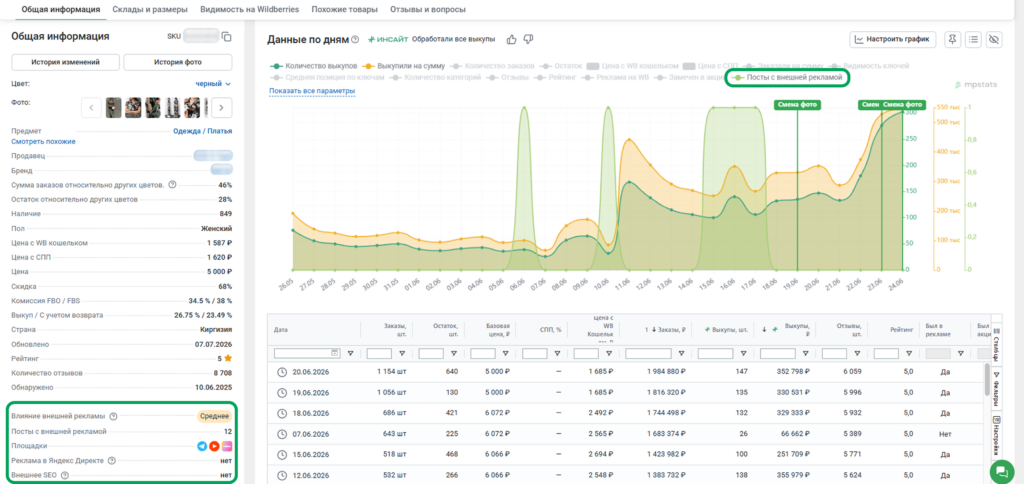Toggle the Посты с внешней рекламой series
The height and width of the screenshot is (484, 1024).
point(790,78)
